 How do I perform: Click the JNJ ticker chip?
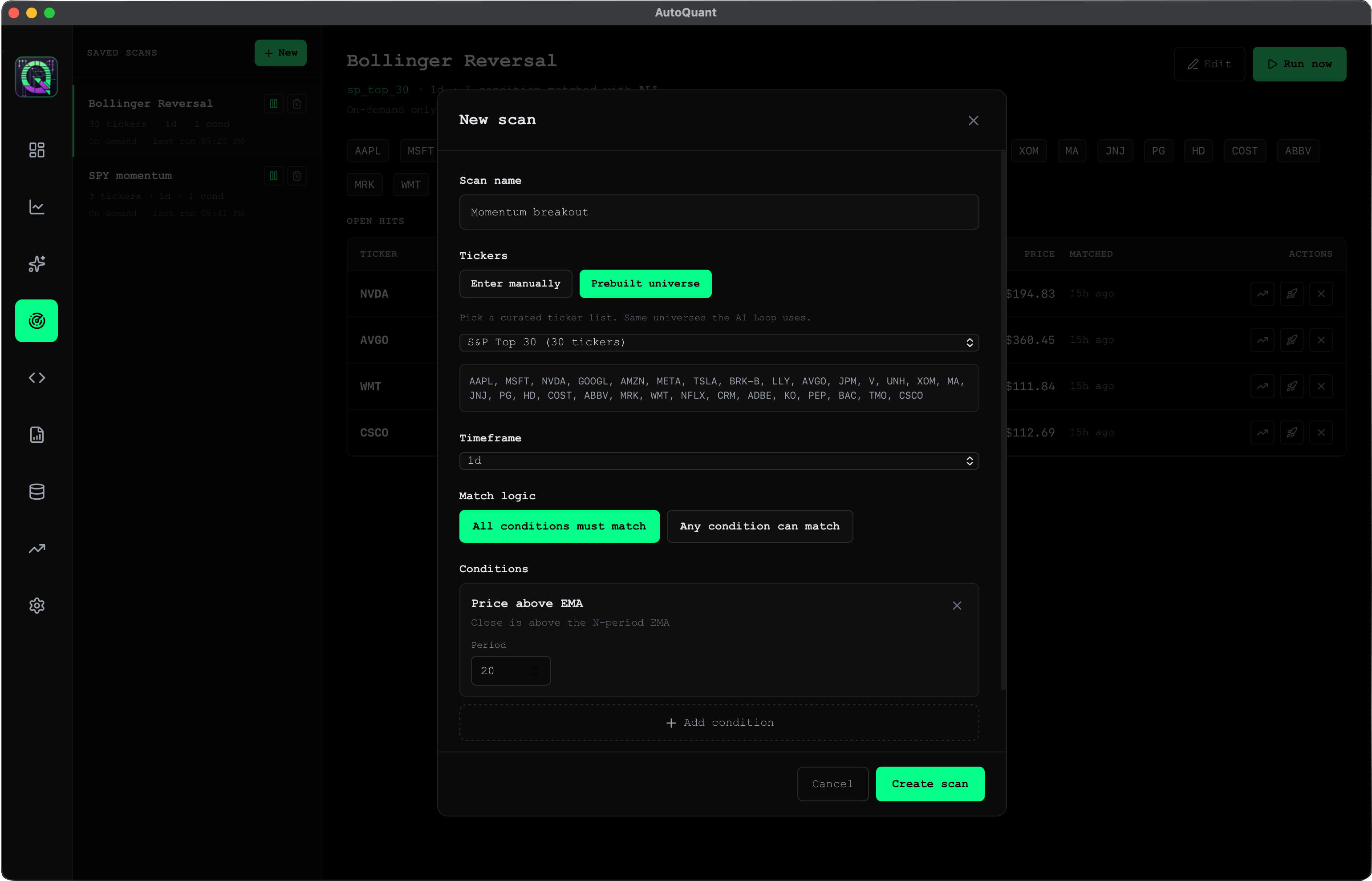[1114, 151]
